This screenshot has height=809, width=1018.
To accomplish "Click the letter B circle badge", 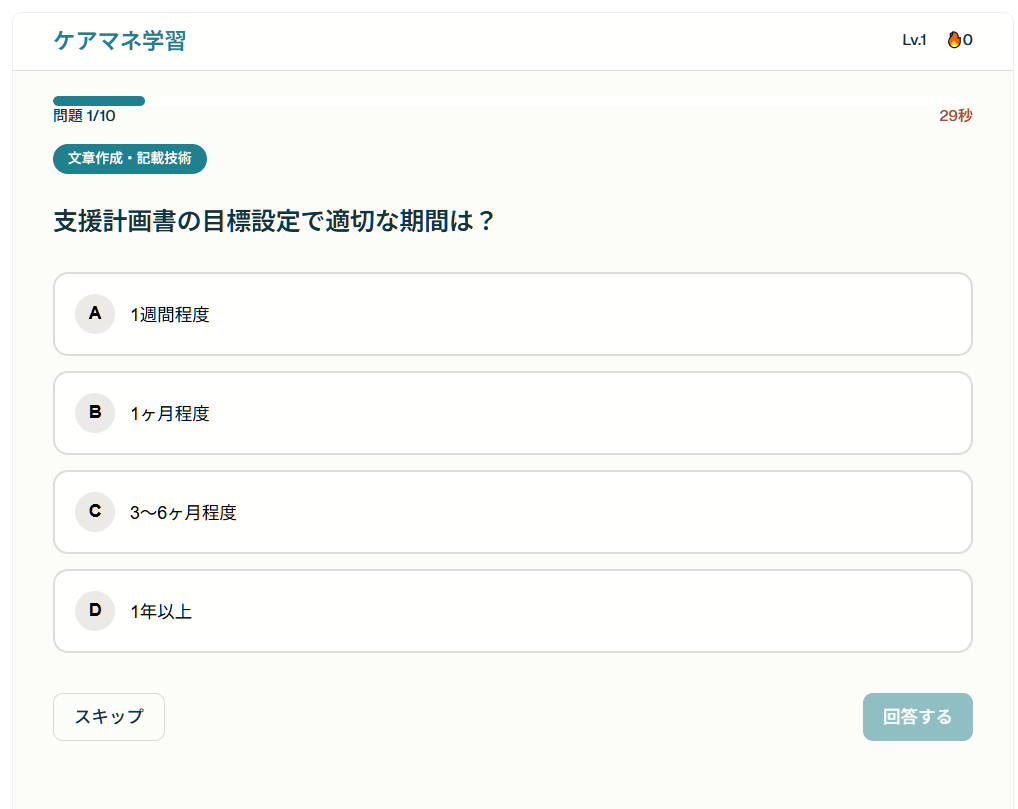I will click(95, 412).
